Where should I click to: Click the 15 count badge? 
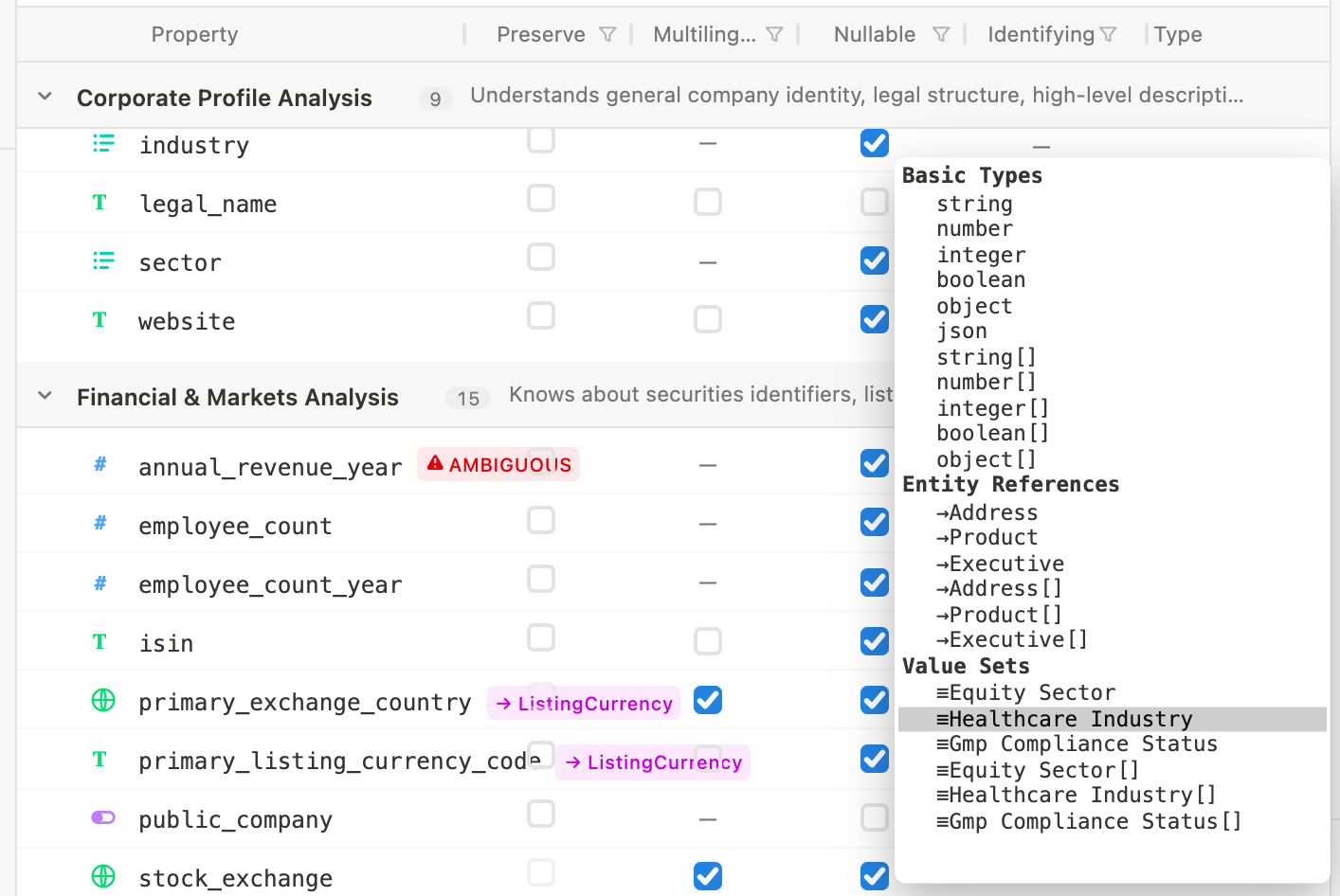point(468,398)
